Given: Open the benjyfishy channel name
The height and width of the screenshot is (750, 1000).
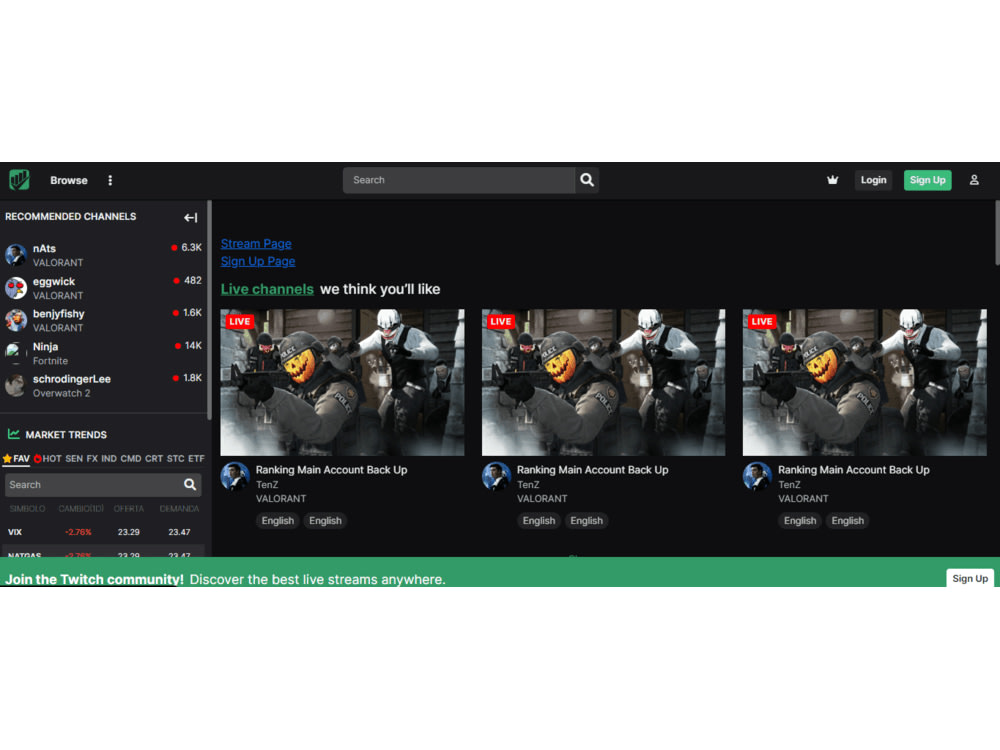Looking at the screenshot, I should click(59, 314).
